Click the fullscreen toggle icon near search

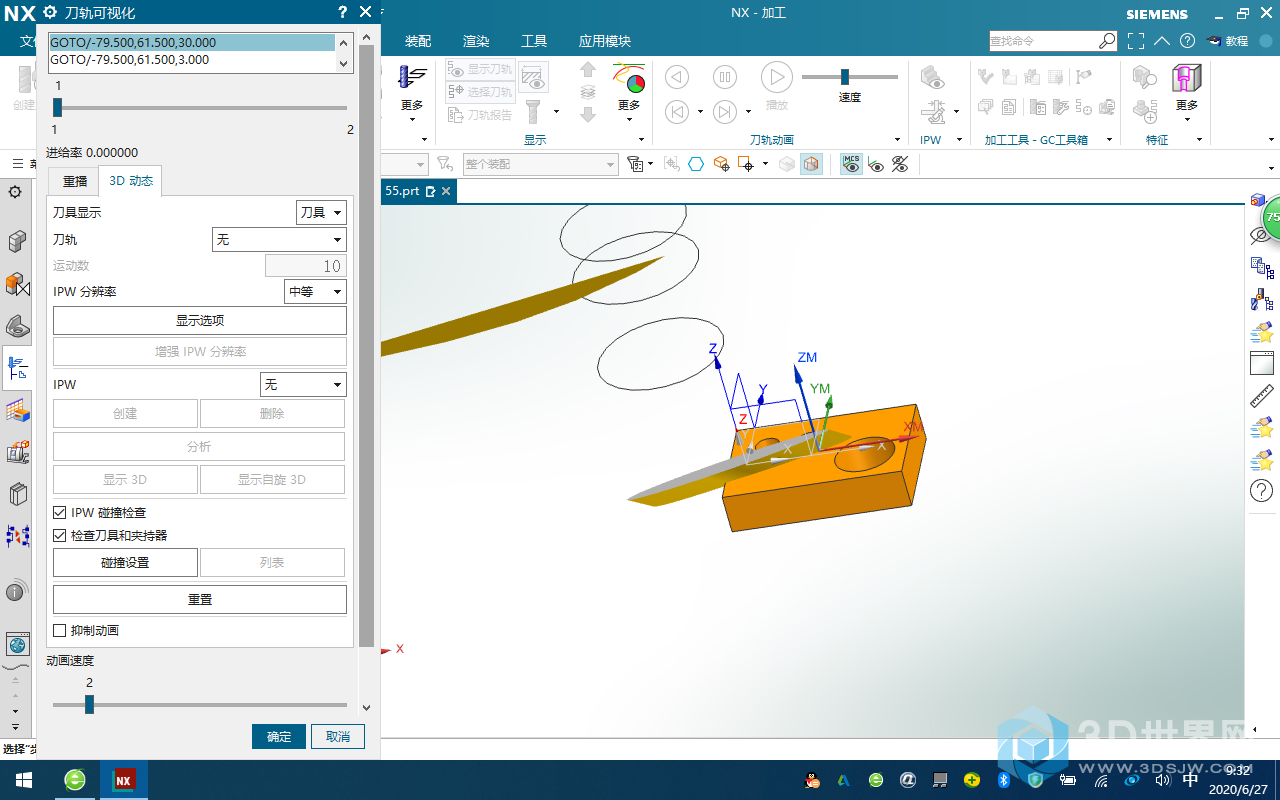click(1136, 41)
